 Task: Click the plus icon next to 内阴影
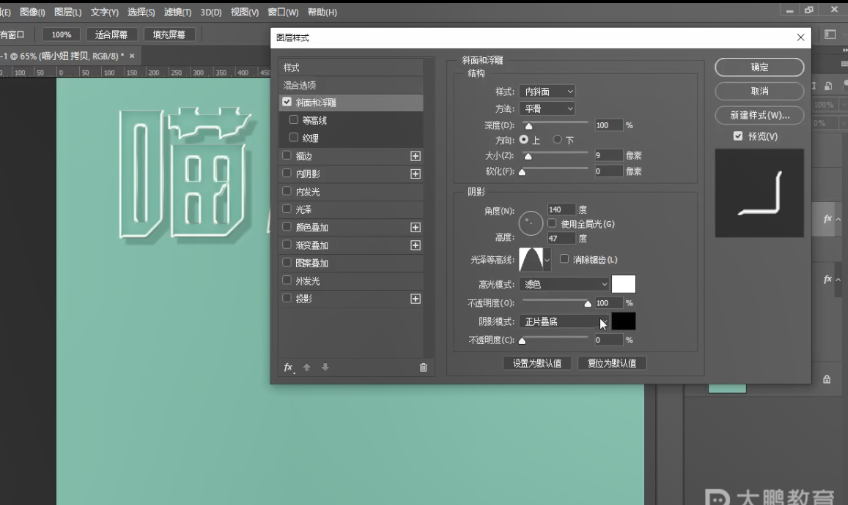click(416, 174)
